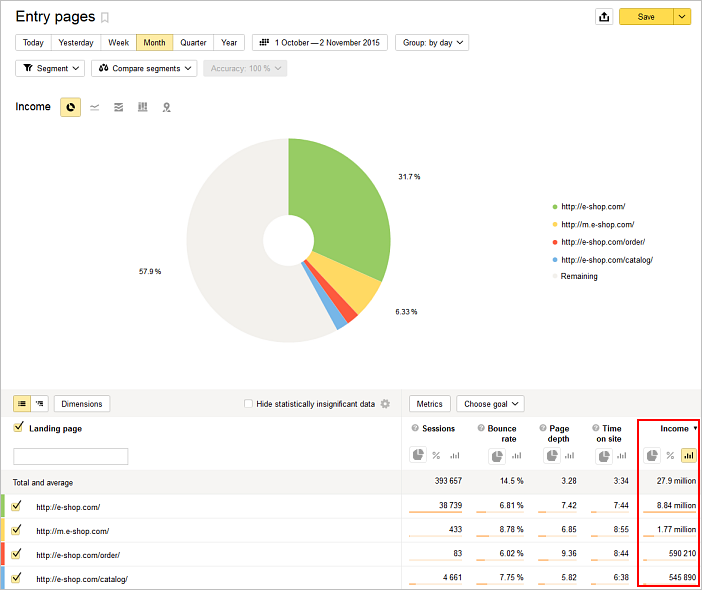Click the Dimensions button
Viewport: 702px width, 590px height.
click(82, 404)
